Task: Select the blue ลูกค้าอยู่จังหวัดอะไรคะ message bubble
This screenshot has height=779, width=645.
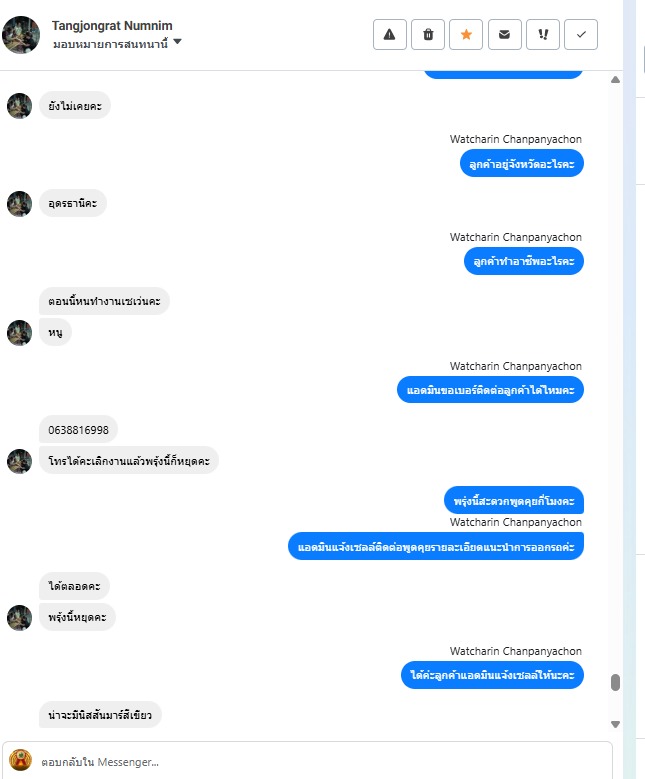Action: pos(522,163)
